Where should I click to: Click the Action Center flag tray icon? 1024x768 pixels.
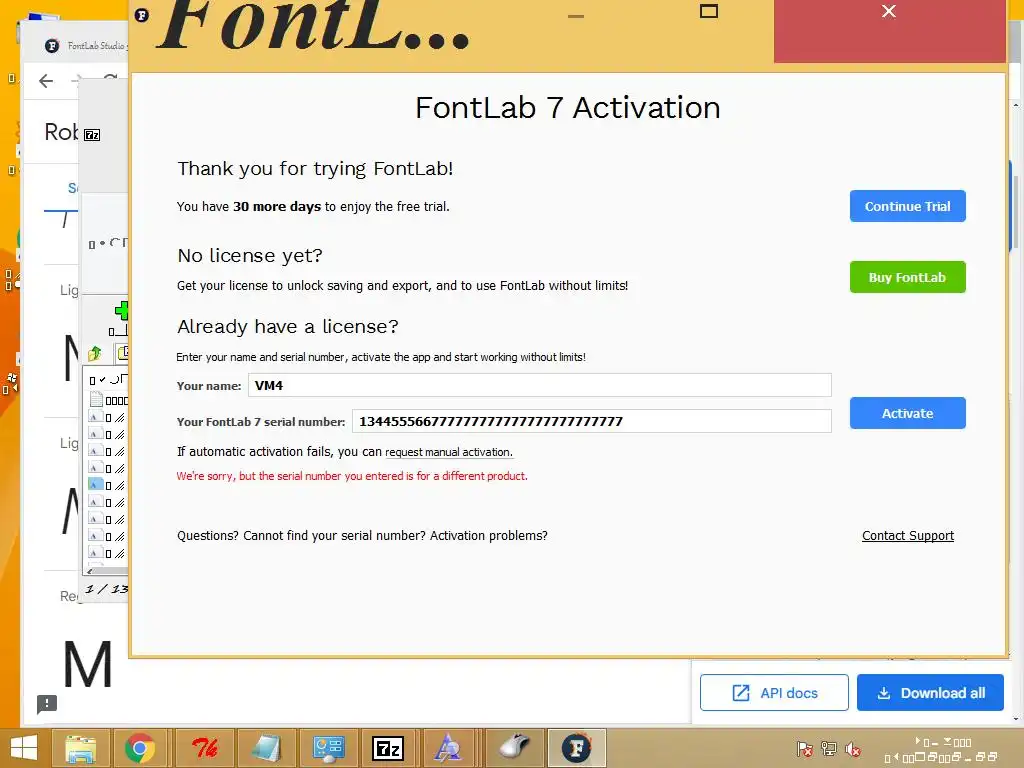pos(805,748)
